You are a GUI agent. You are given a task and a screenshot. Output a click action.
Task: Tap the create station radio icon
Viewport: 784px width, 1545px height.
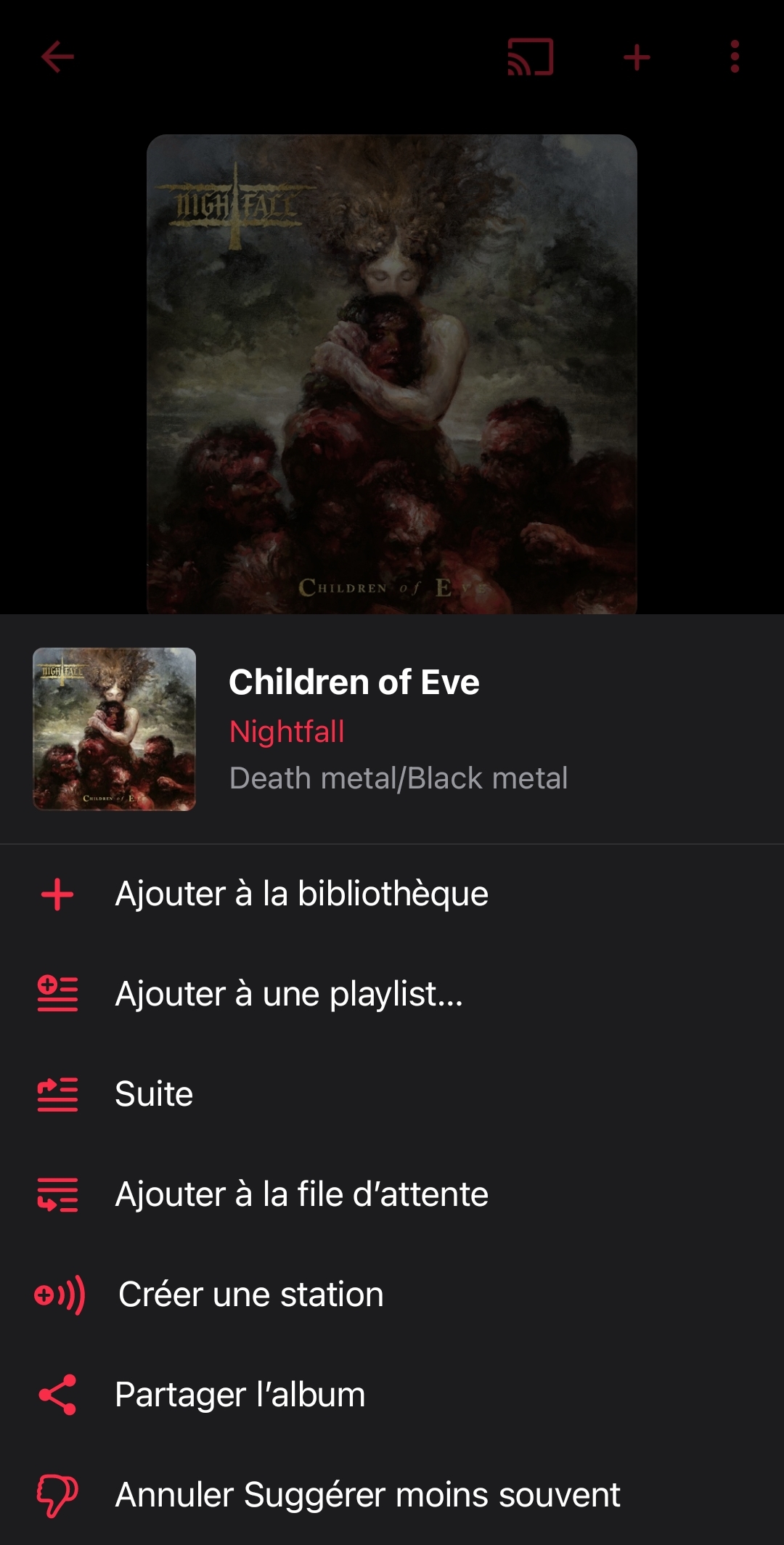[60, 1295]
